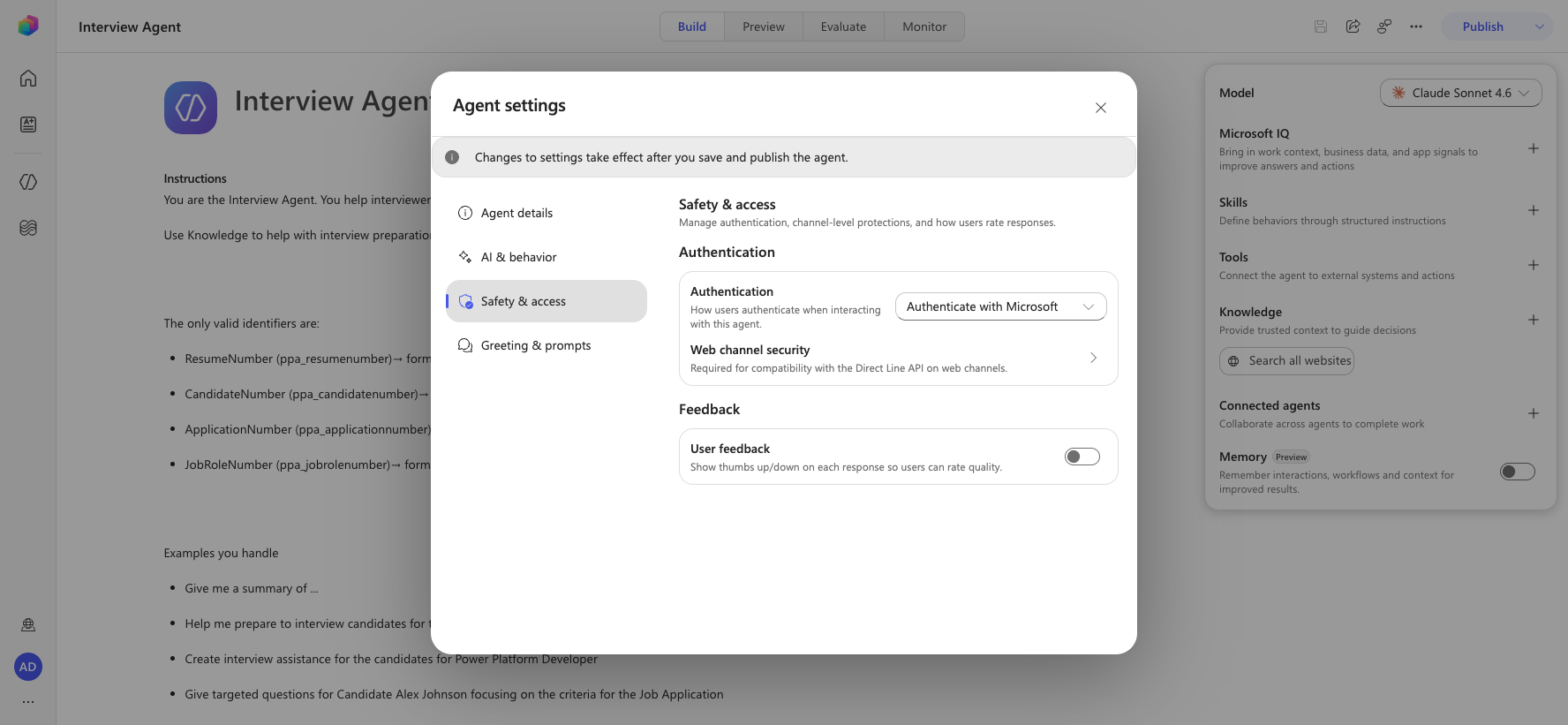
Task: Open top toolbar more options ellipsis
Action: point(1416,26)
